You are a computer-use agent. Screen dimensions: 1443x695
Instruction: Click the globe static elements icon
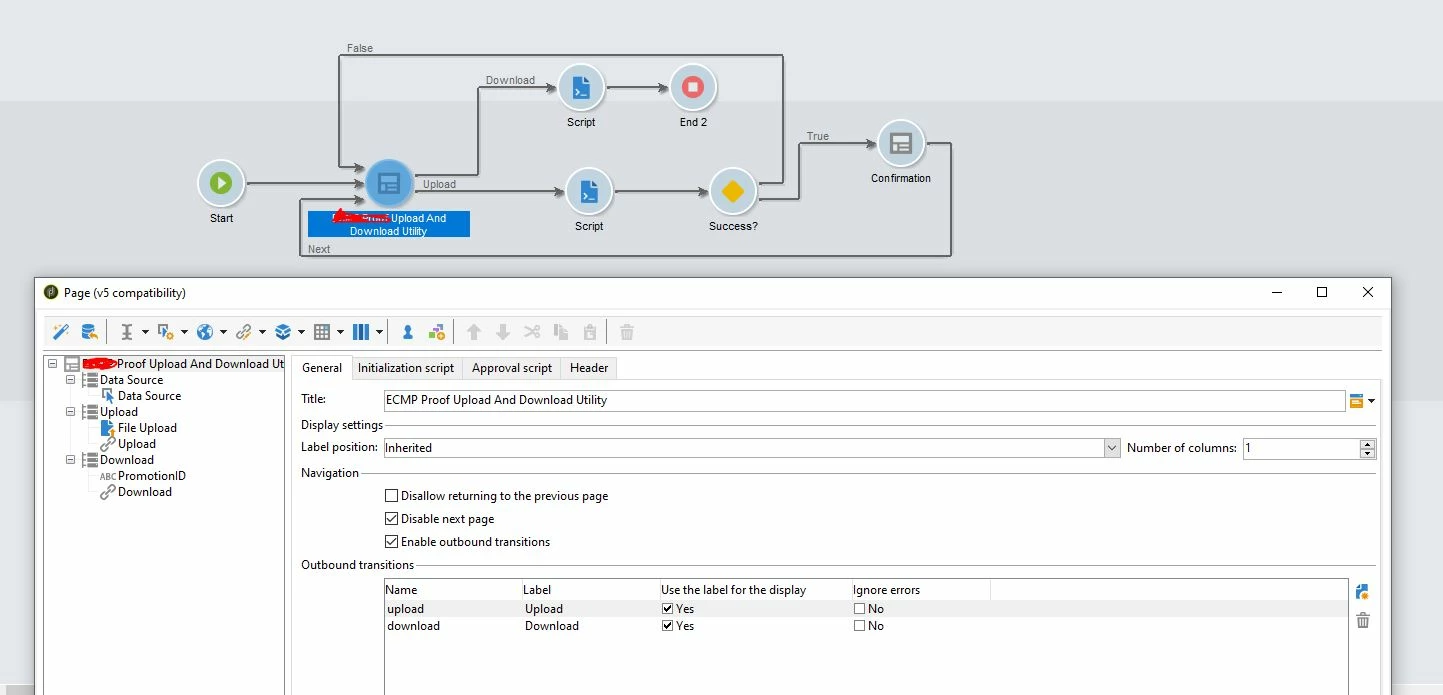[205, 332]
